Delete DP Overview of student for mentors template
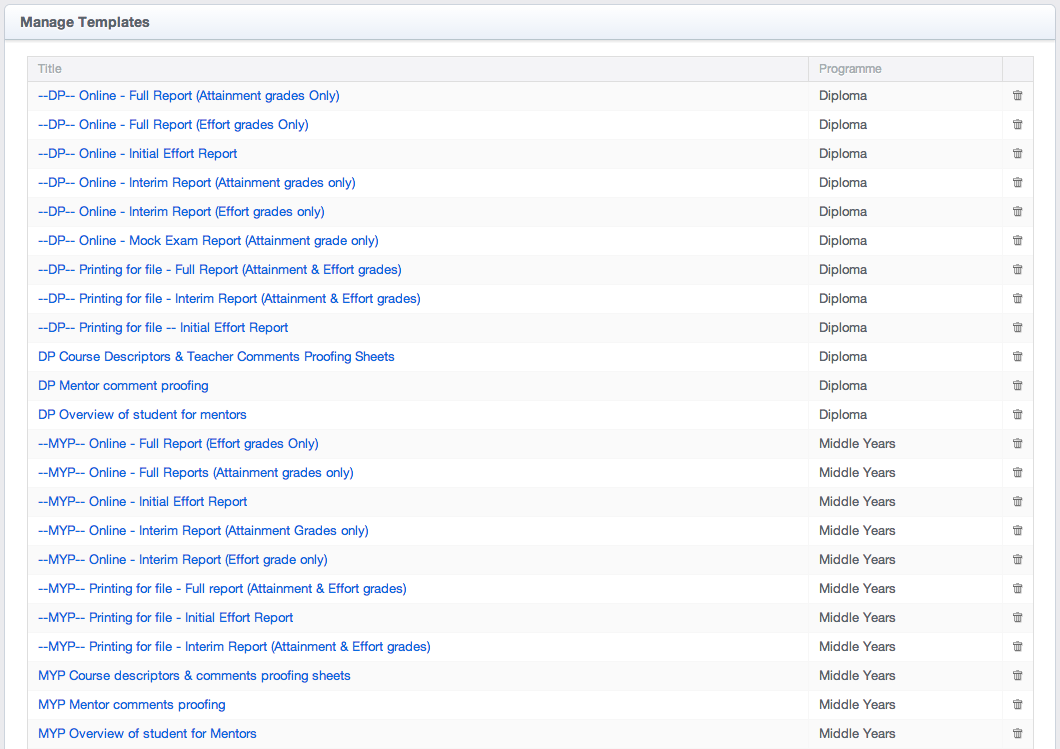1060x749 pixels. point(1017,414)
